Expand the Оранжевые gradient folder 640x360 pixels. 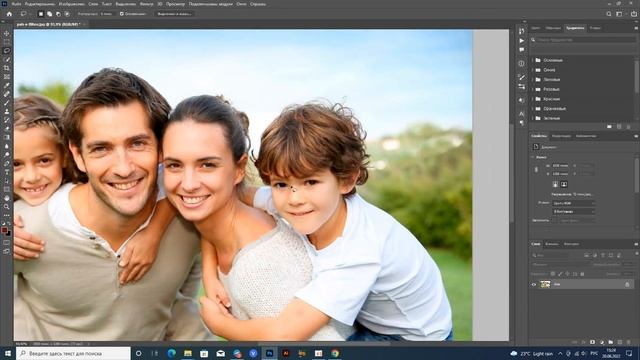[x=533, y=109]
